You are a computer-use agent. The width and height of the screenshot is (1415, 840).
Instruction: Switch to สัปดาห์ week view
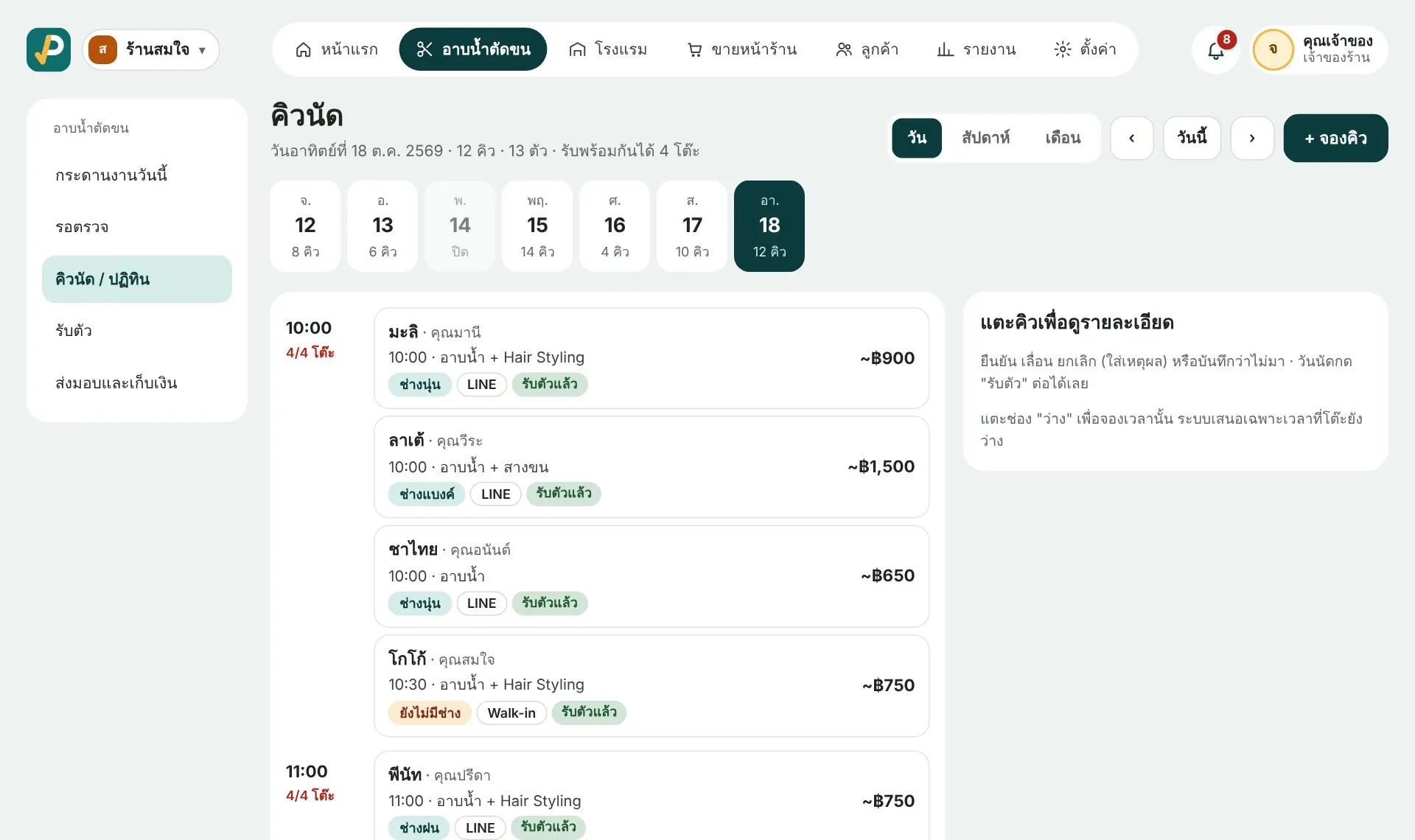tap(985, 138)
